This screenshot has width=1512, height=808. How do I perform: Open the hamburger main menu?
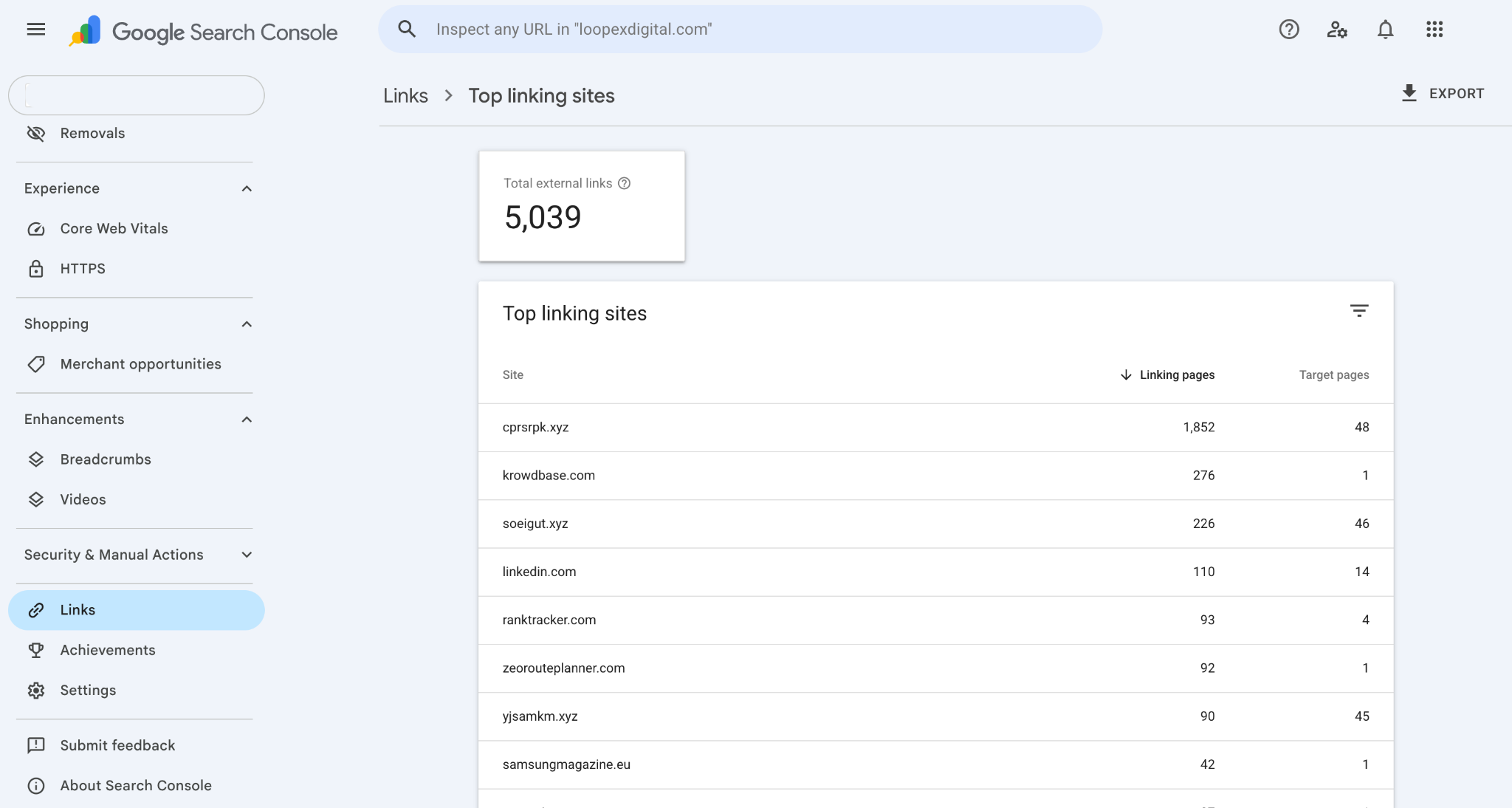pyautogui.click(x=35, y=30)
